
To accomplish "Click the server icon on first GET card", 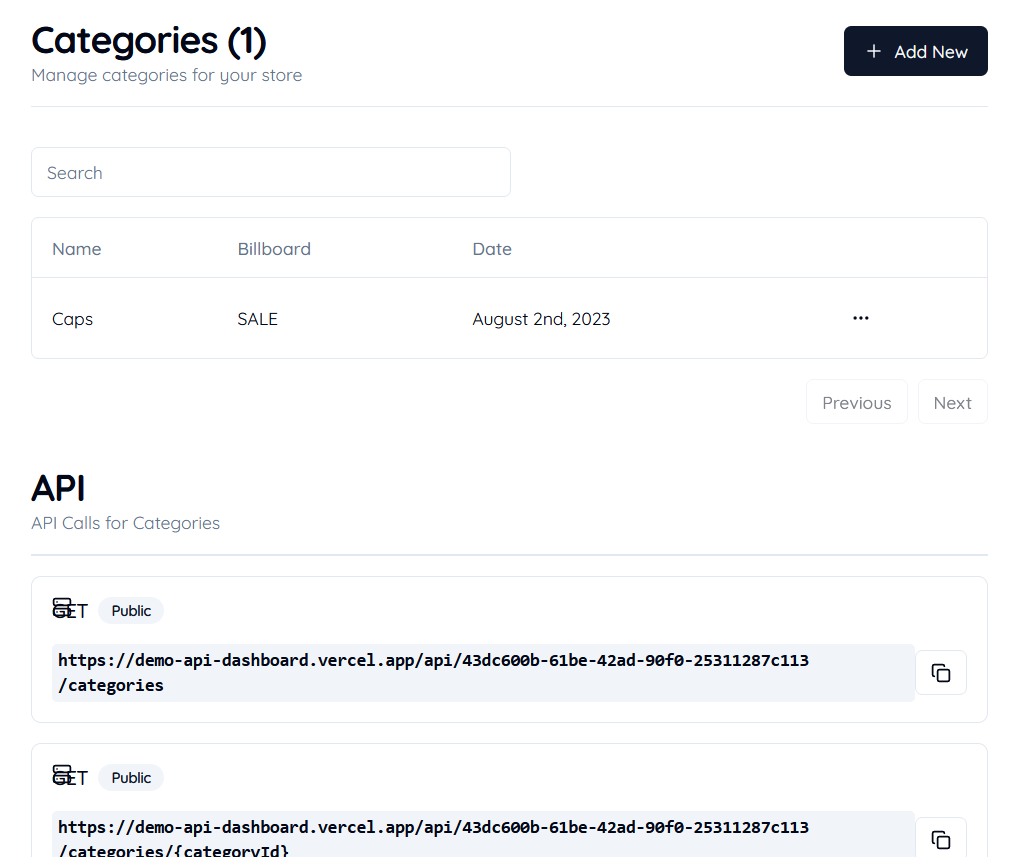I will pyautogui.click(x=62, y=608).
